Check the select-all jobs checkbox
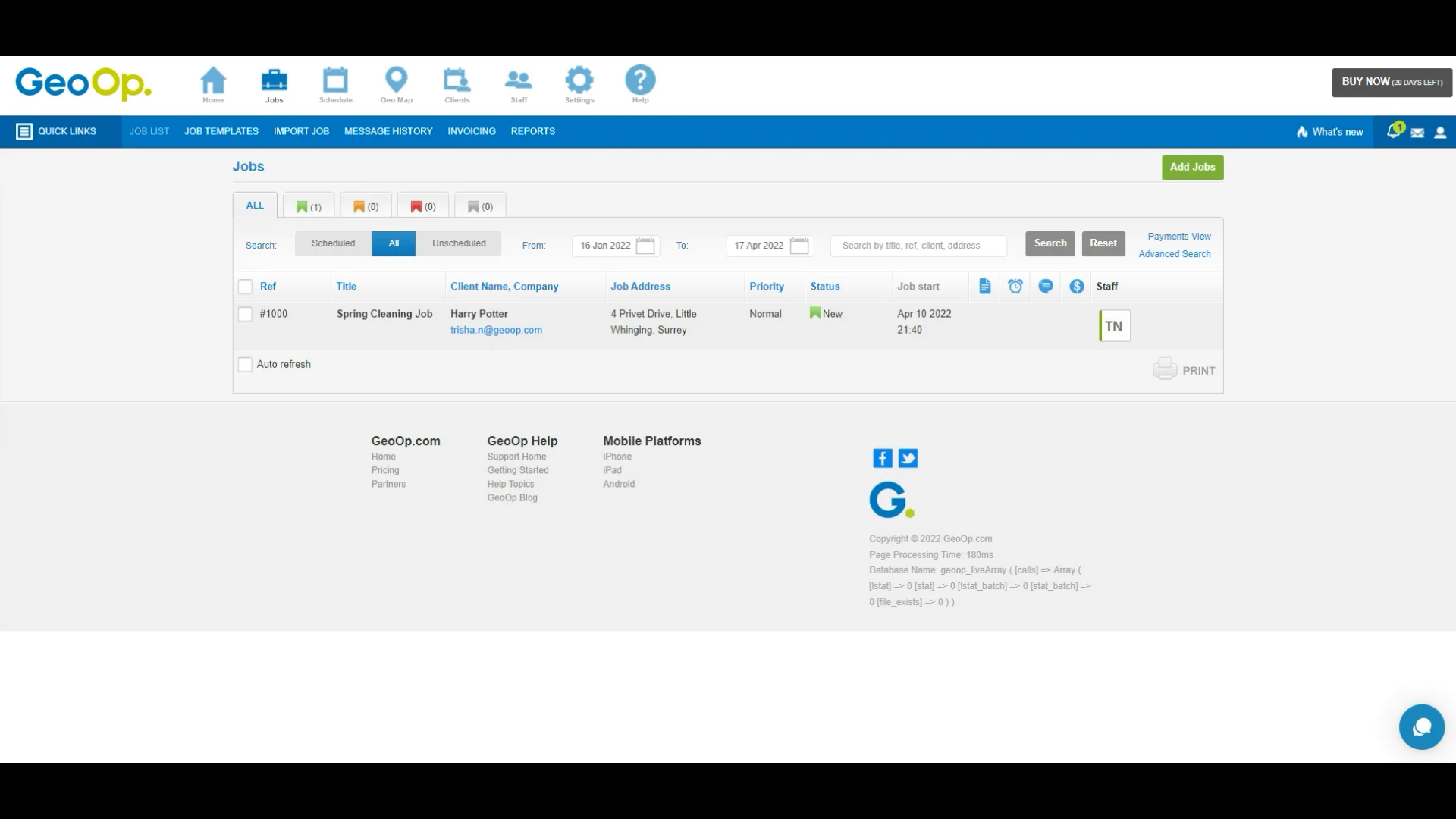This screenshot has width=1456, height=819. coord(244,287)
